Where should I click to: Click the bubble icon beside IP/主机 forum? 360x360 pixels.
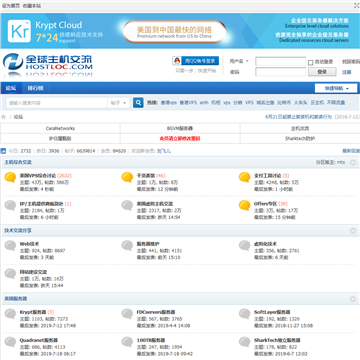pyautogui.click(x=10, y=206)
